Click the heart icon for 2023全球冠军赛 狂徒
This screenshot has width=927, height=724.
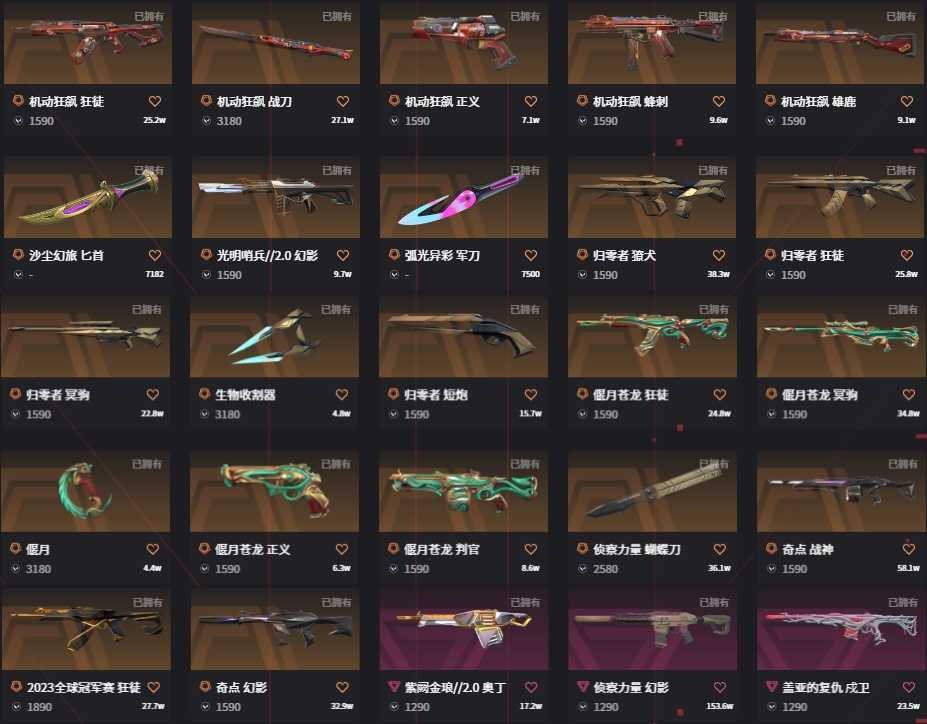pos(154,687)
